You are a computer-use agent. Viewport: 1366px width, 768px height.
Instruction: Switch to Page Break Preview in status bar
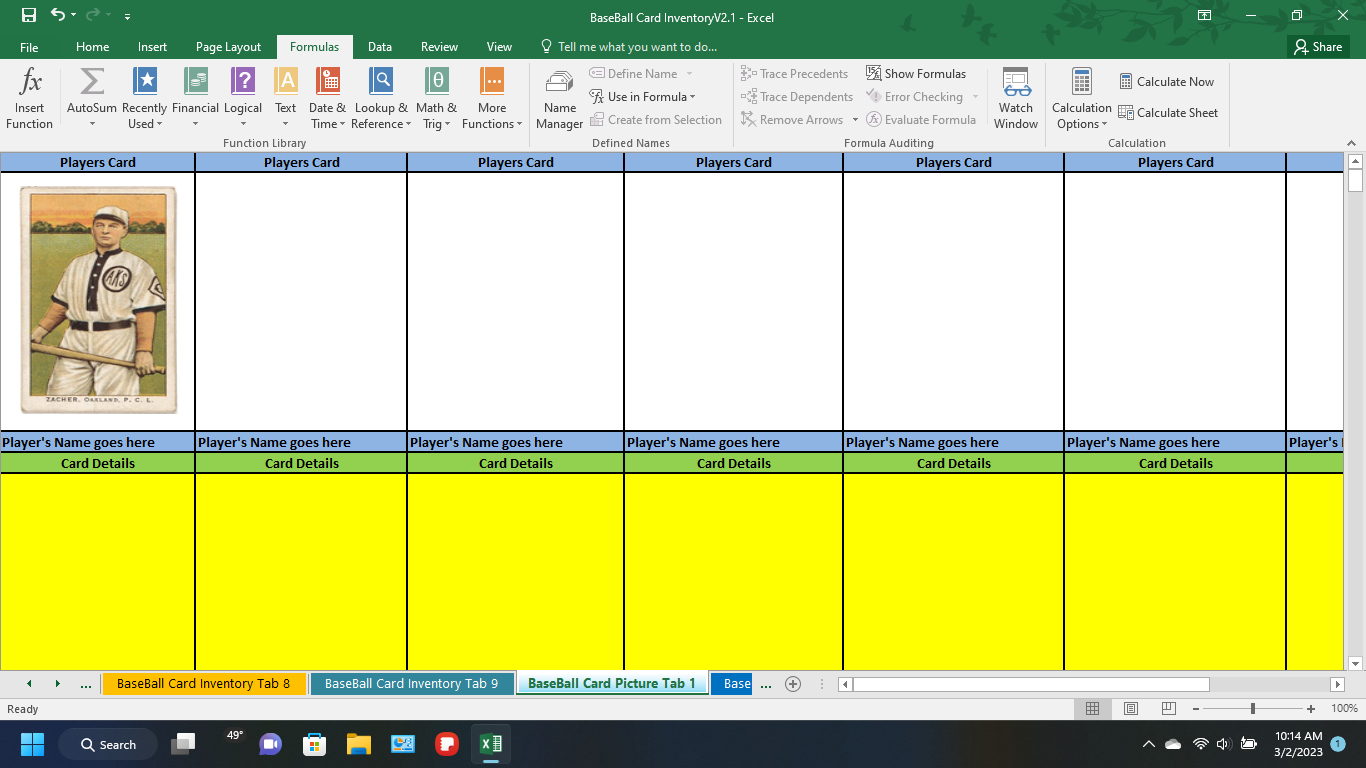1168,709
